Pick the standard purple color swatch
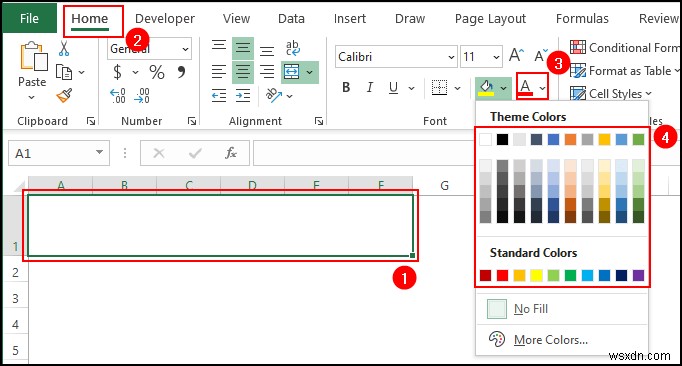Screen dimensions: 682x366 (639, 275)
